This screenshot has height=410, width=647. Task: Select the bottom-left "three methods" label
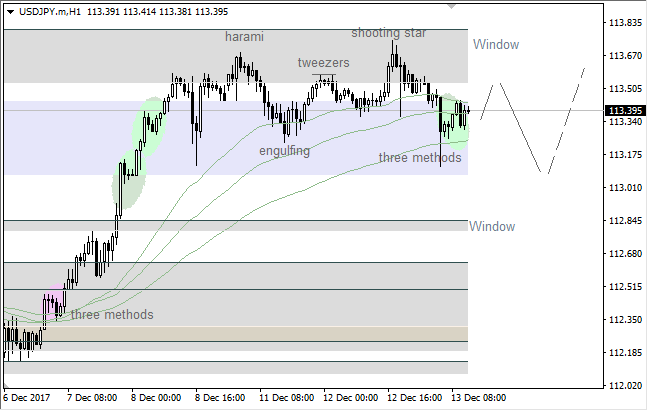click(112, 315)
